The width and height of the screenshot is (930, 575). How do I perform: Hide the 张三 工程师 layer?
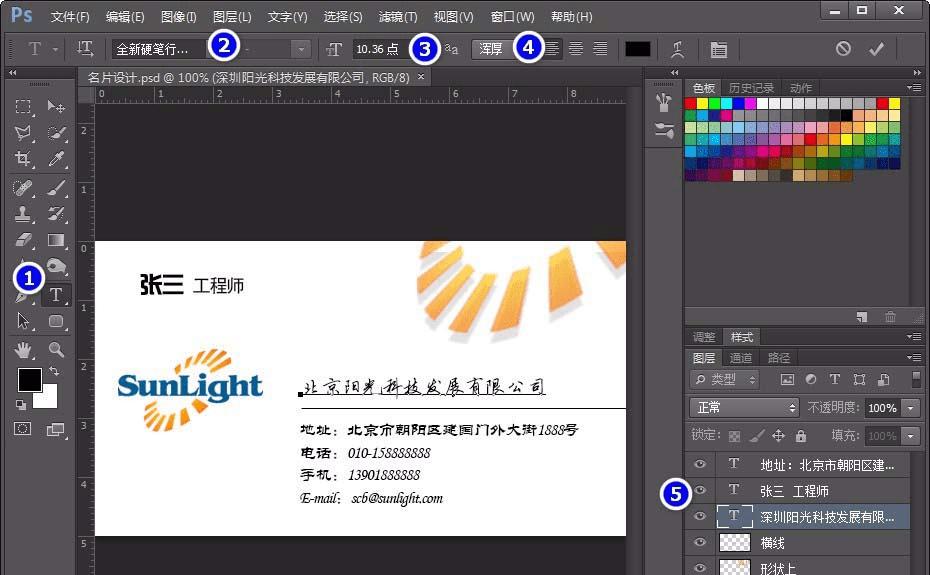pos(700,490)
